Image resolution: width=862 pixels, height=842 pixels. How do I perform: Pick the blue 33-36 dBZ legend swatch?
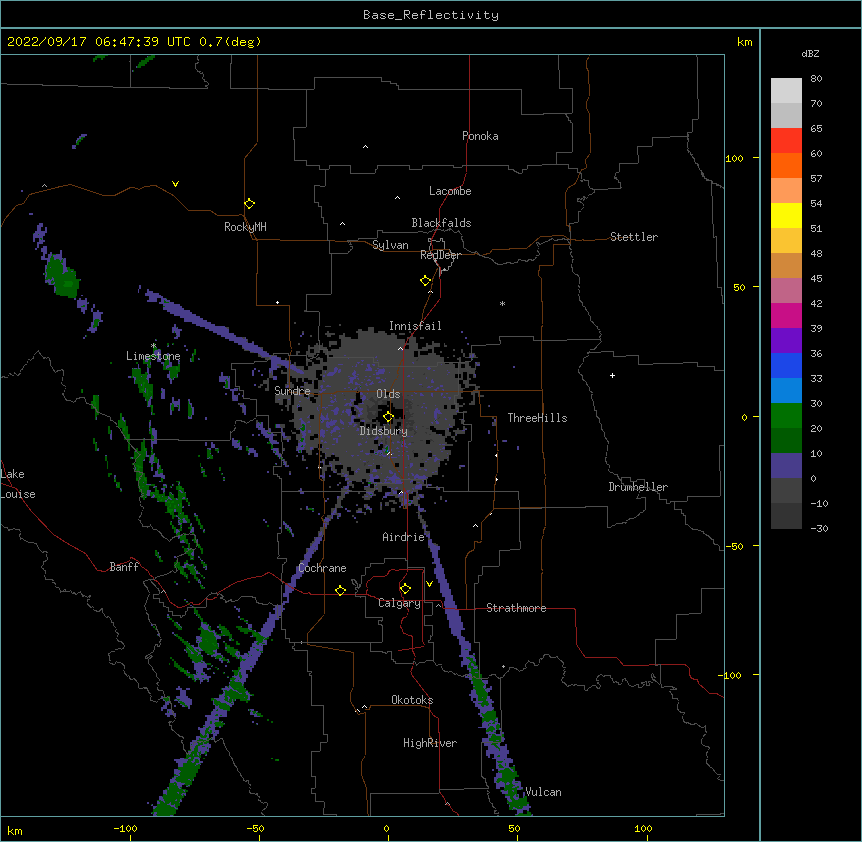coord(786,365)
